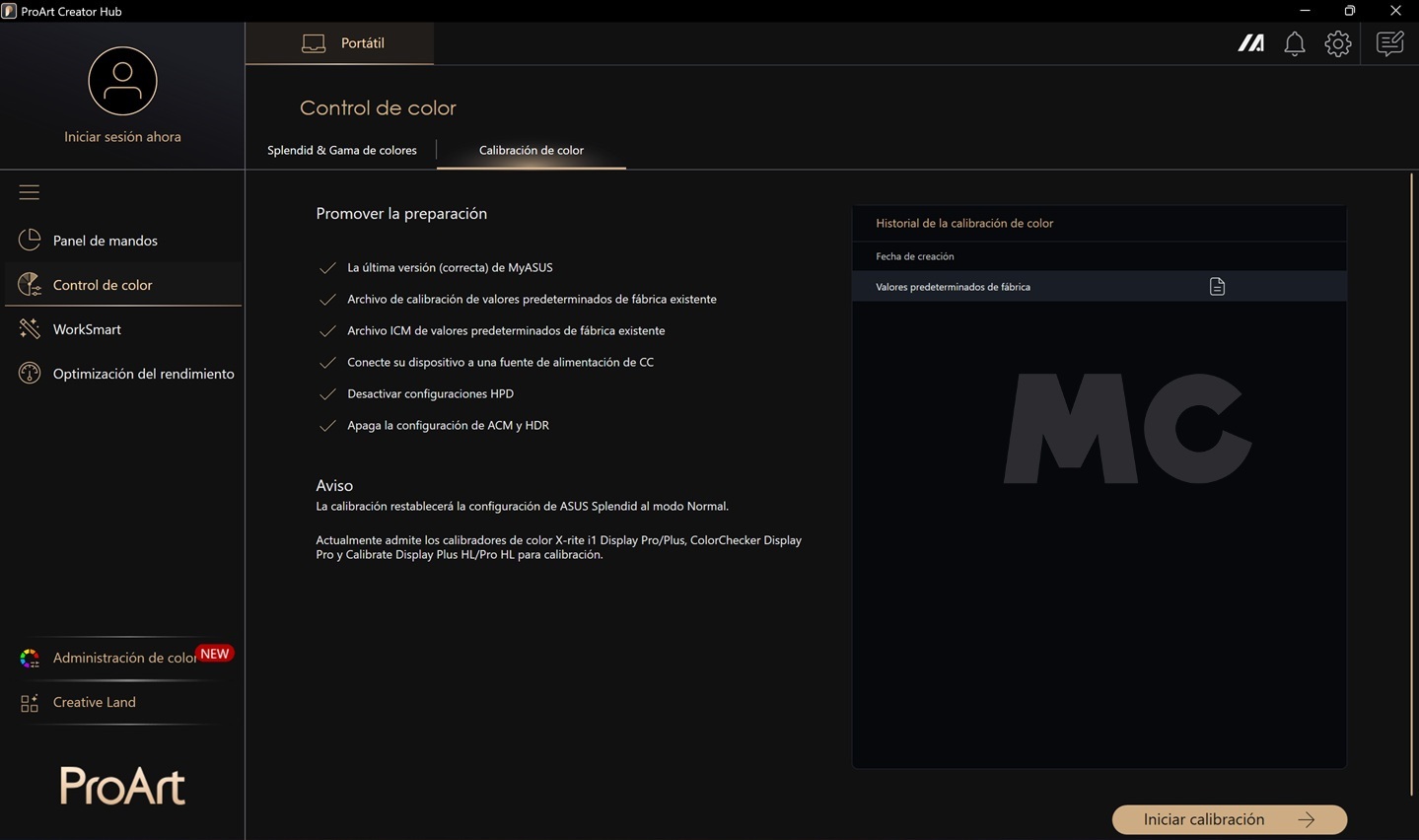
Task: Close the ProArt Creator Hub window
Action: (x=1395, y=11)
